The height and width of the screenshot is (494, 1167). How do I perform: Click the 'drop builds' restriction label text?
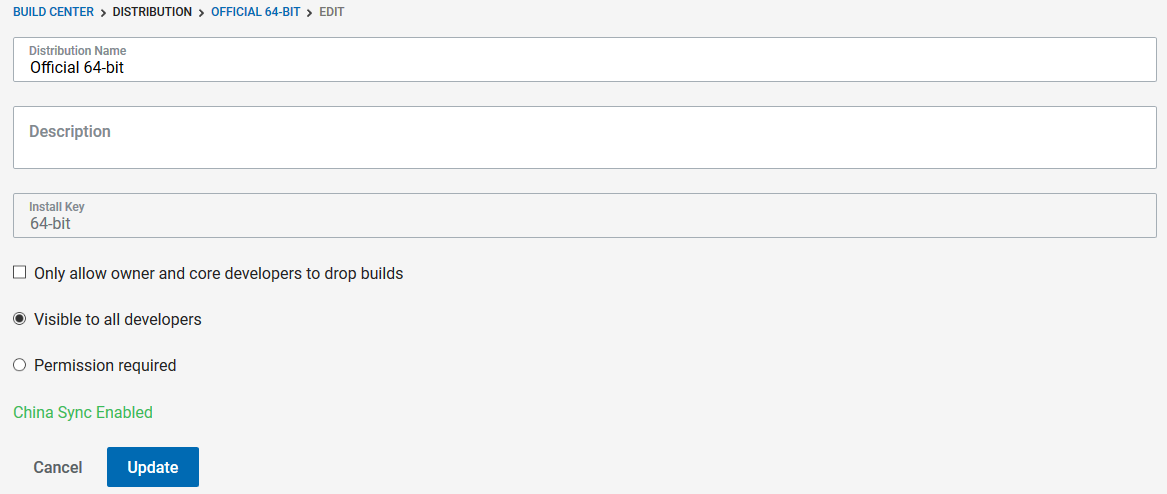(x=219, y=274)
